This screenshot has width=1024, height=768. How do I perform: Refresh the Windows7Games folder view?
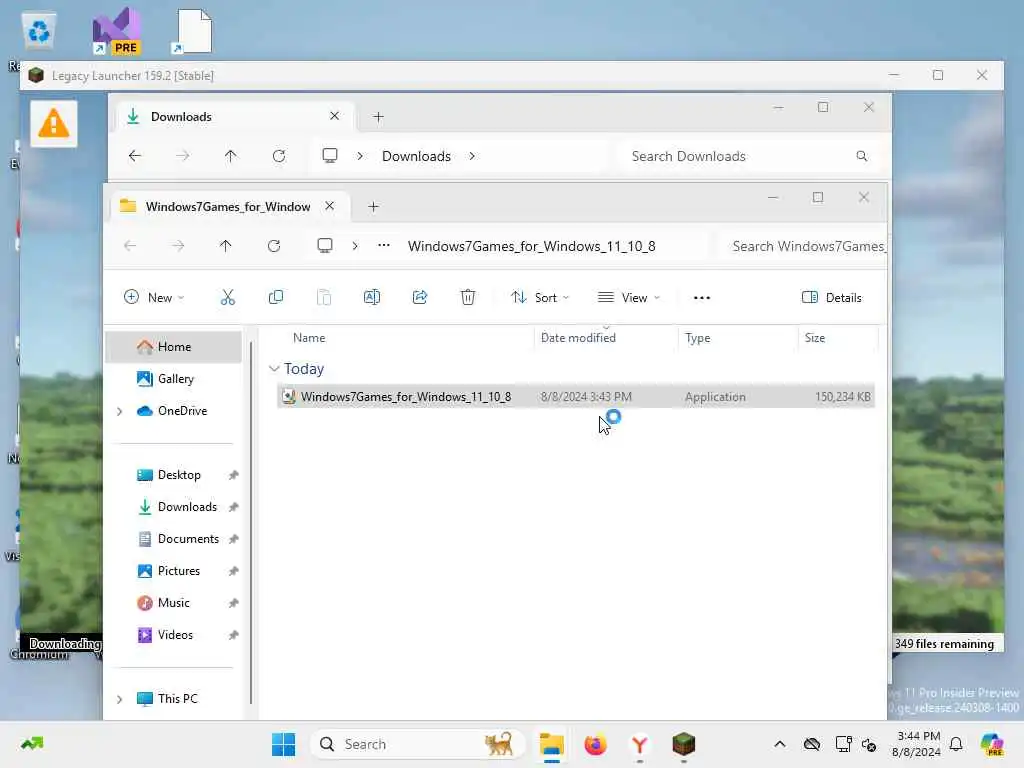tap(274, 246)
